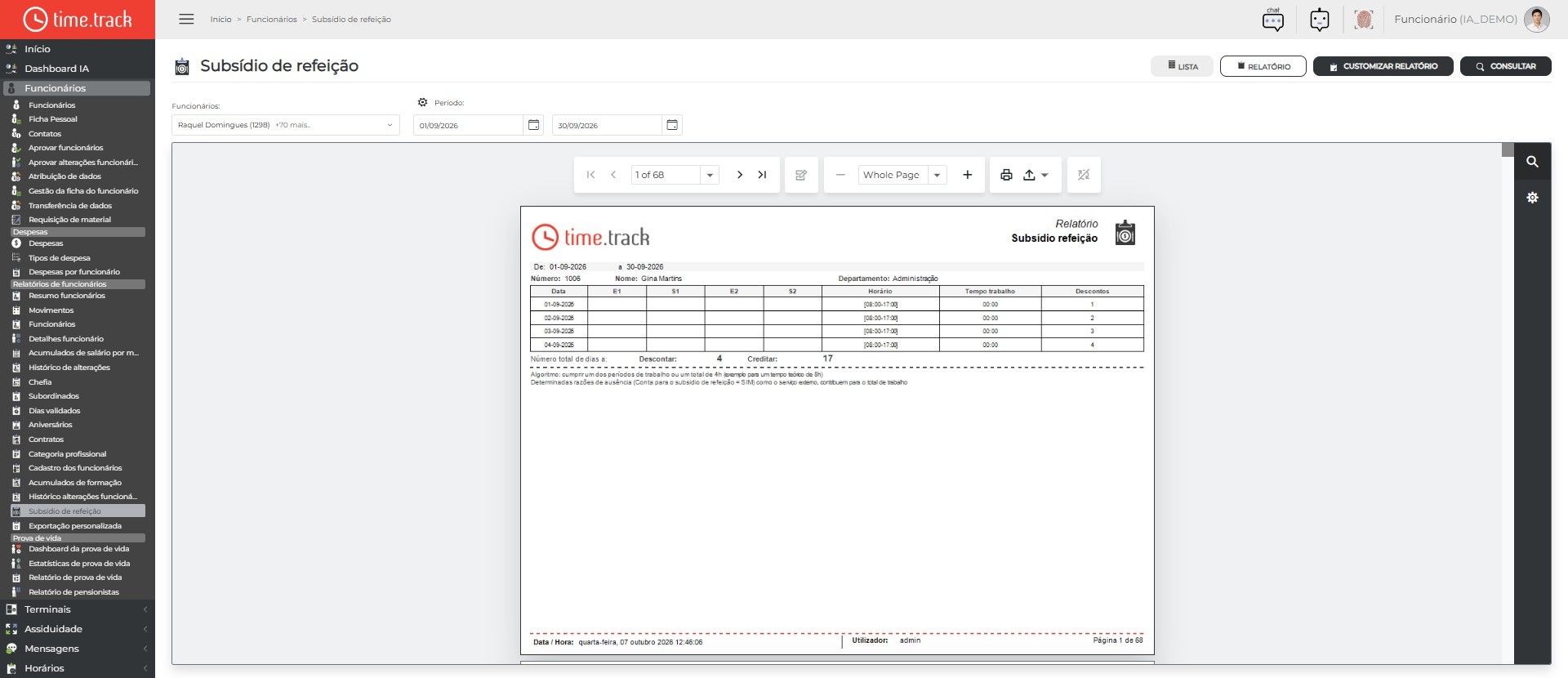The image size is (1568, 678).
Task: Click the CONSULTAR button
Action: pyautogui.click(x=1505, y=66)
